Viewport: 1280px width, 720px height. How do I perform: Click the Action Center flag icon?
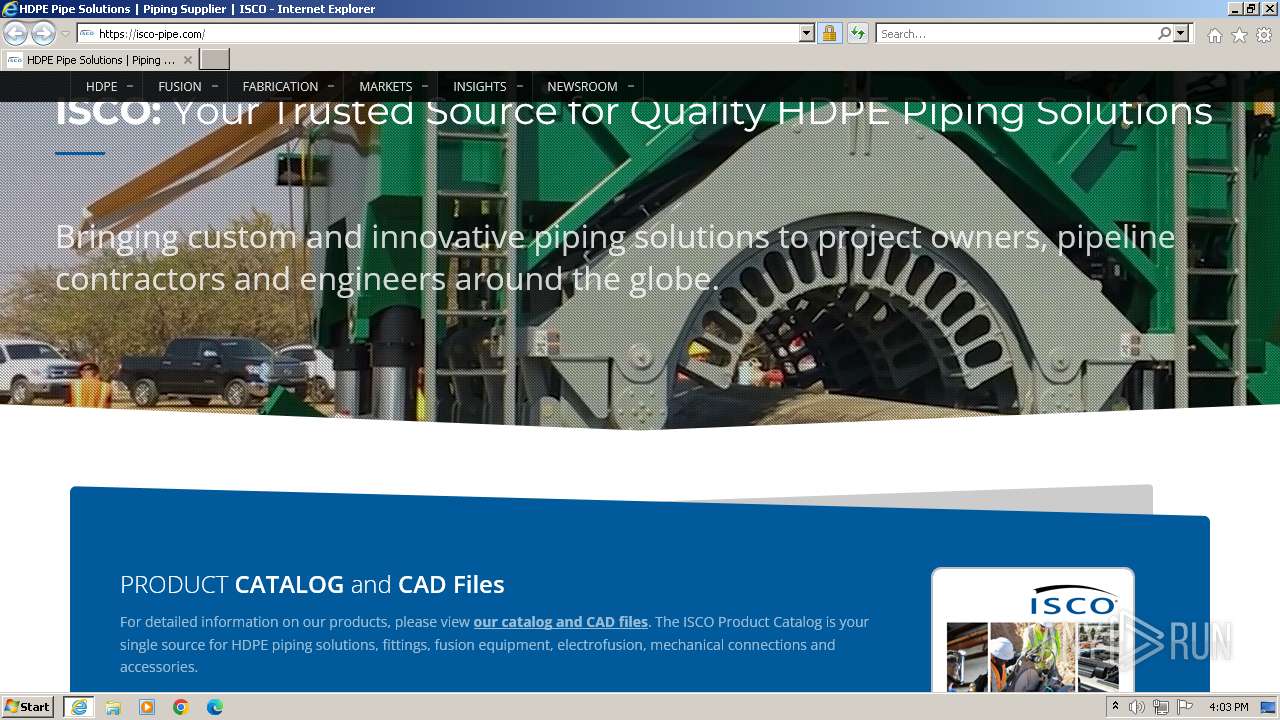1185,707
